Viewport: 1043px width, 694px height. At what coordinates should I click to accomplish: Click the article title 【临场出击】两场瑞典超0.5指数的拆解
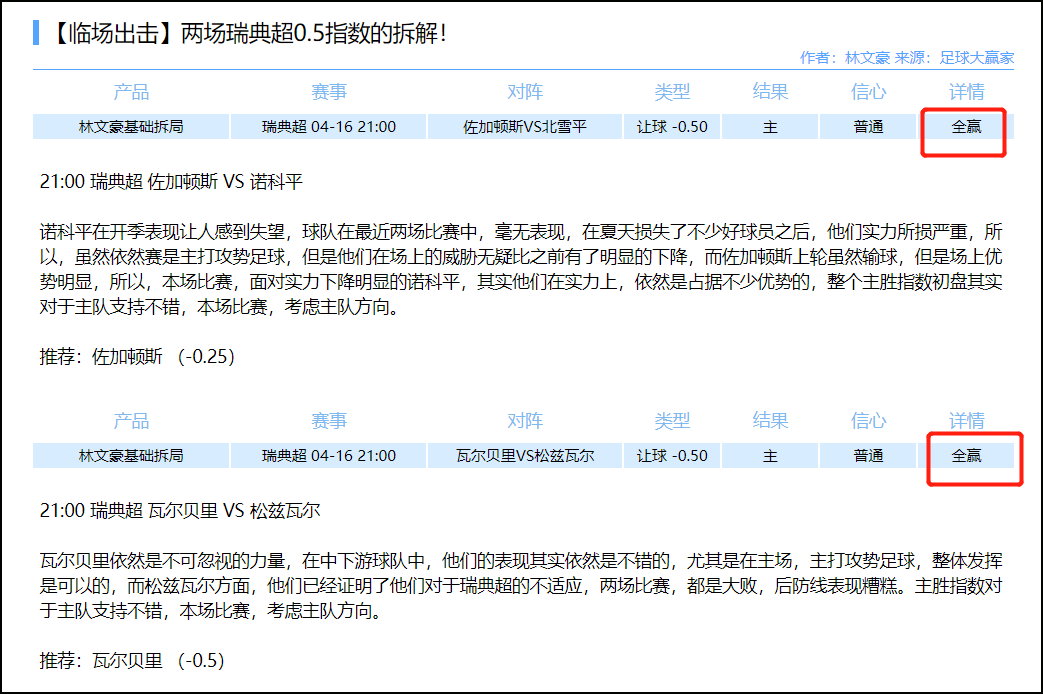[249, 33]
